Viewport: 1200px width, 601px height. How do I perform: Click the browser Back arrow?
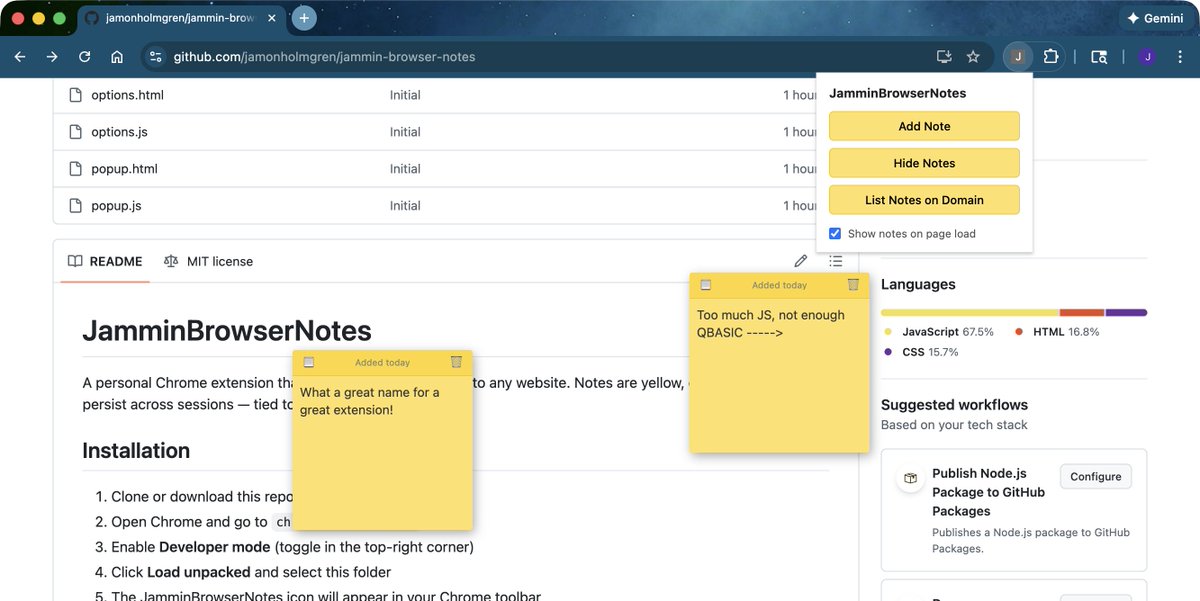point(20,57)
